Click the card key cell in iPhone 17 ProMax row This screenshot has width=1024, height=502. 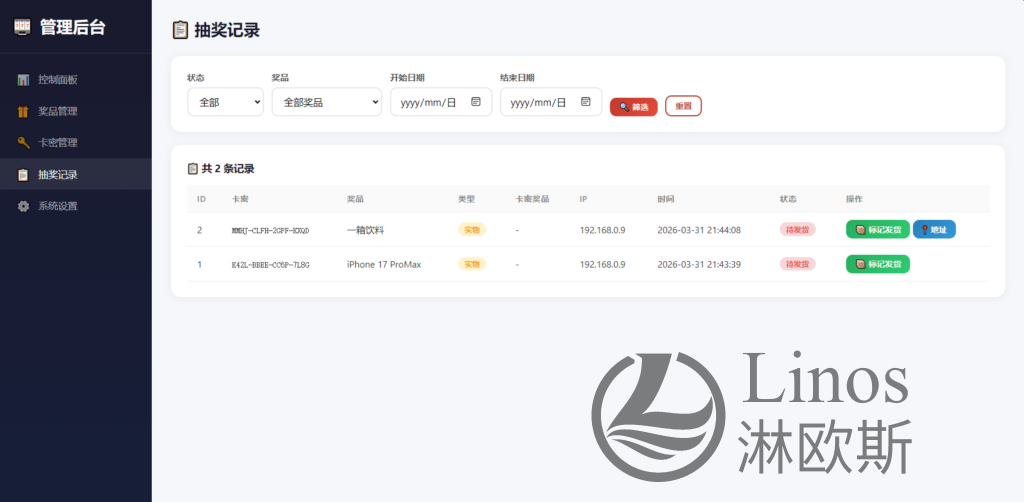(x=270, y=265)
